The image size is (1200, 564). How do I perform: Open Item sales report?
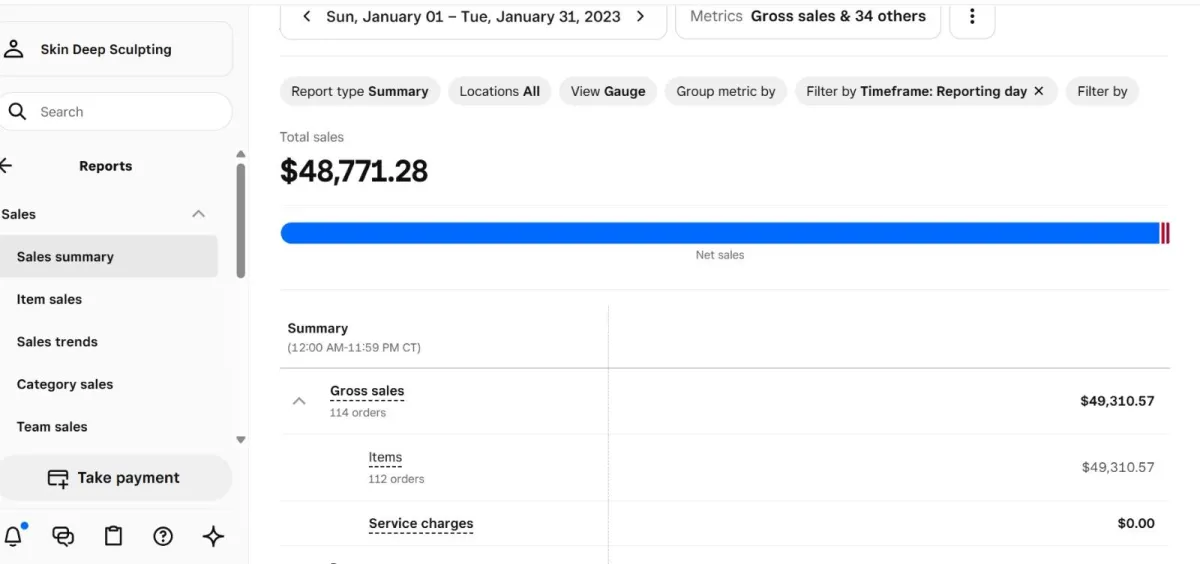point(49,299)
